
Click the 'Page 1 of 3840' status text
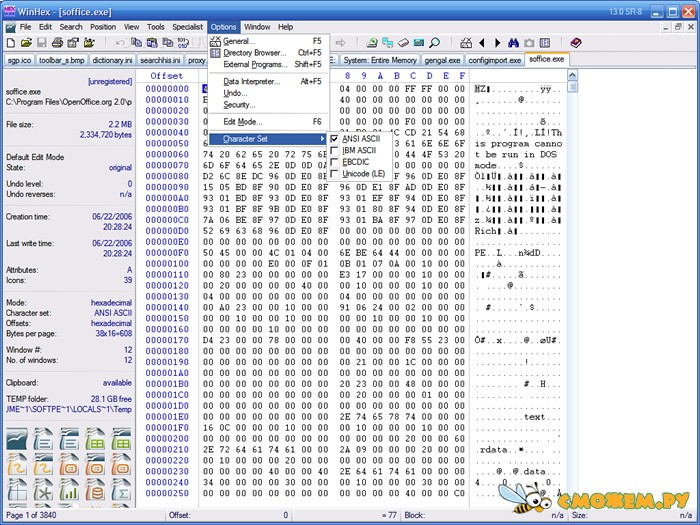coord(31,515)
